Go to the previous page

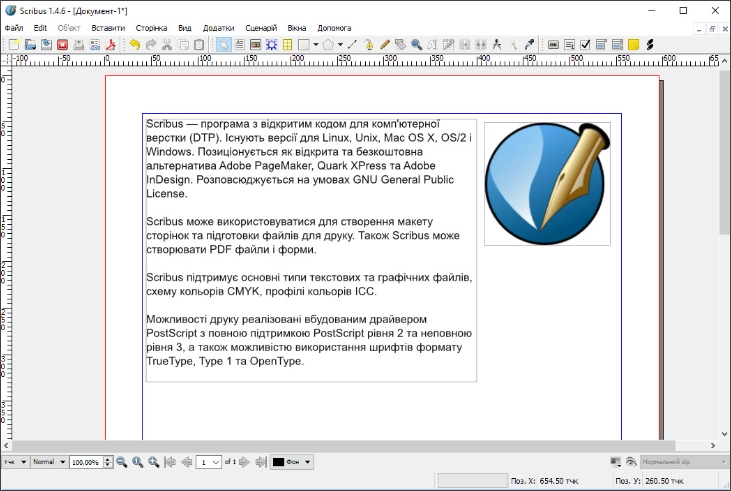coord(186,462)
